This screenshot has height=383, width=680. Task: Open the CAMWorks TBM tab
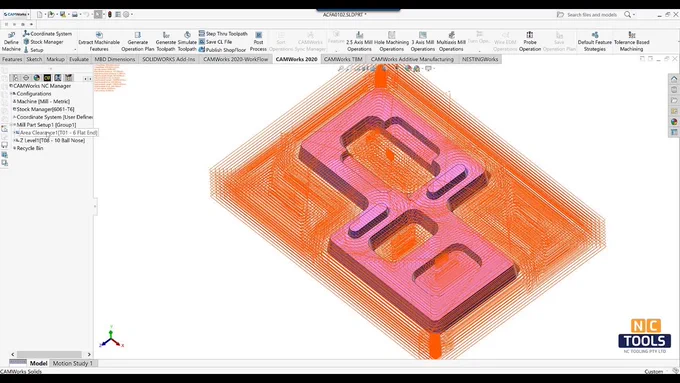[343, 59]
